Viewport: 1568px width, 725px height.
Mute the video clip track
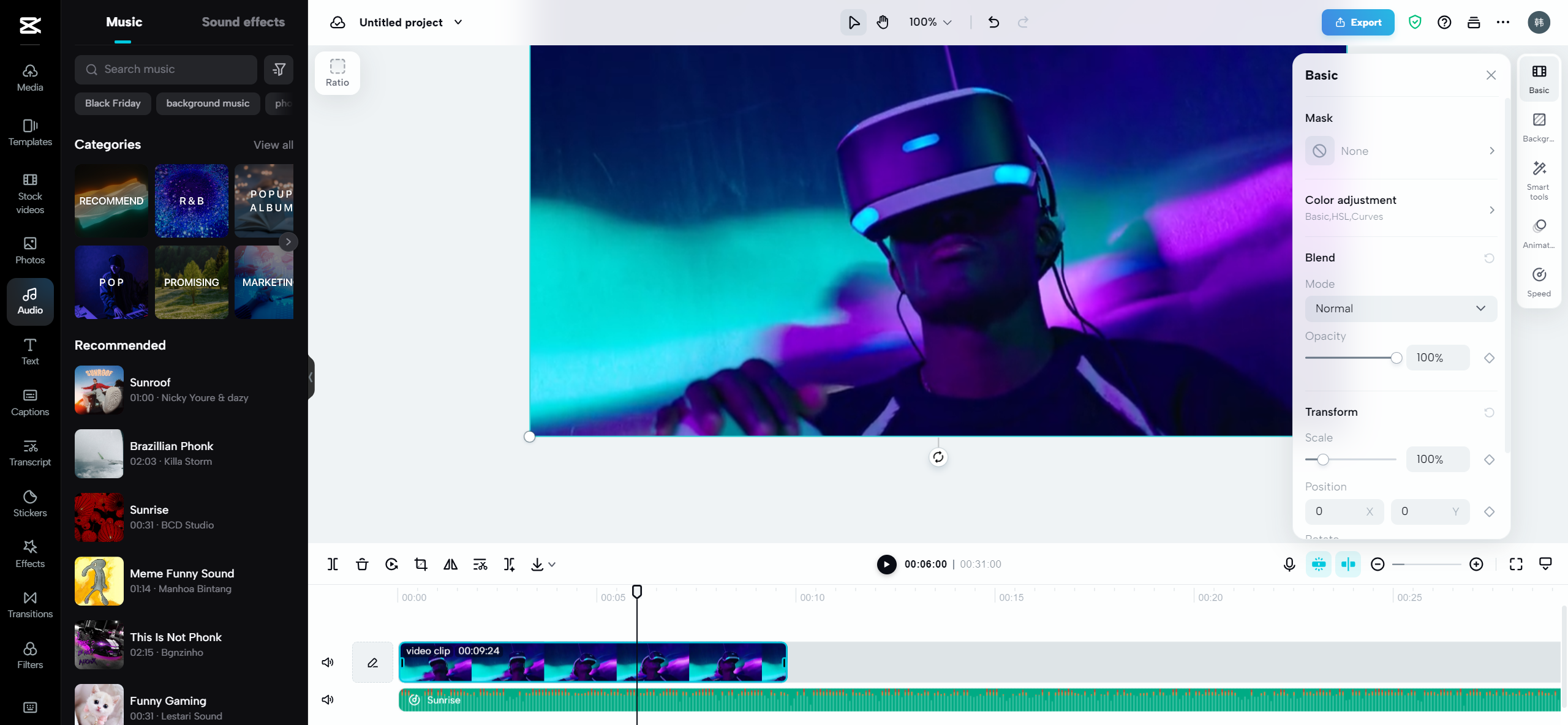tap(328, 662)
